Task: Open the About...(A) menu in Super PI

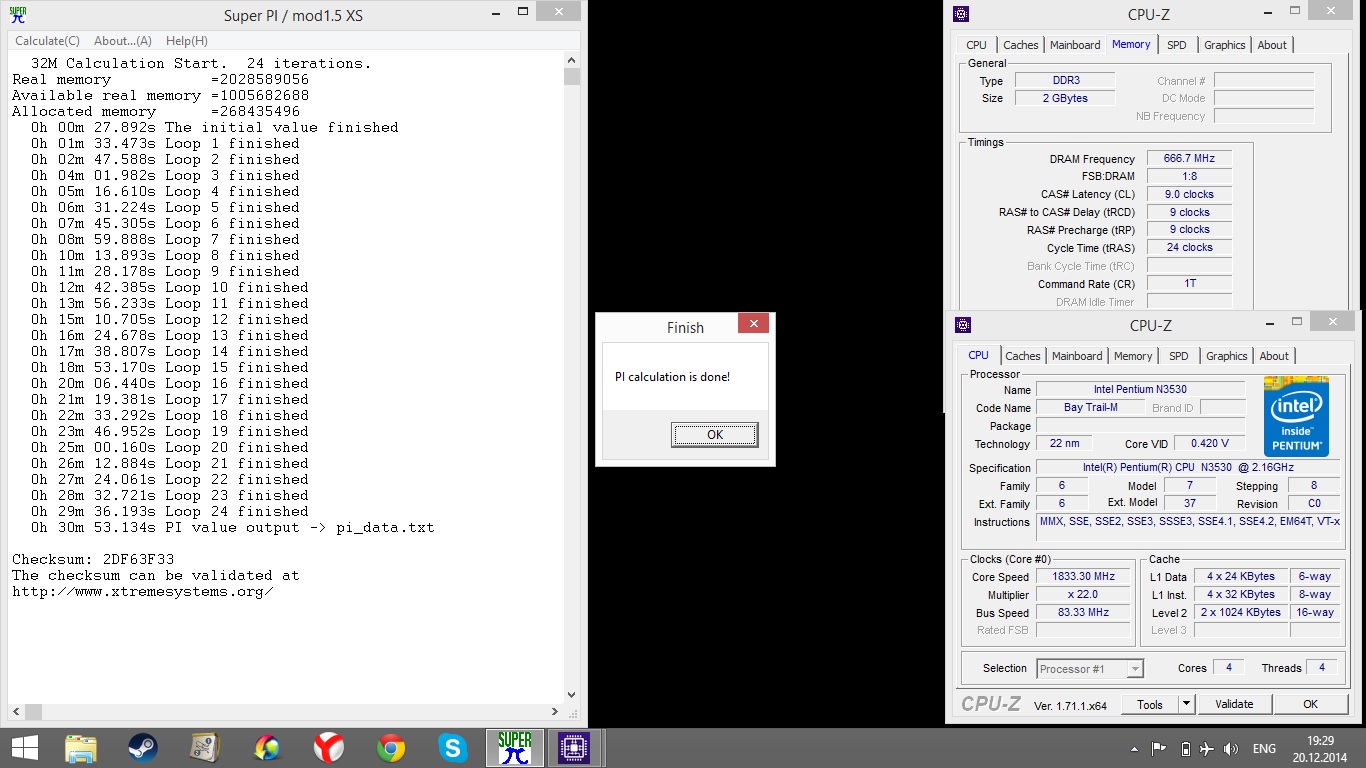Action: 123,41
